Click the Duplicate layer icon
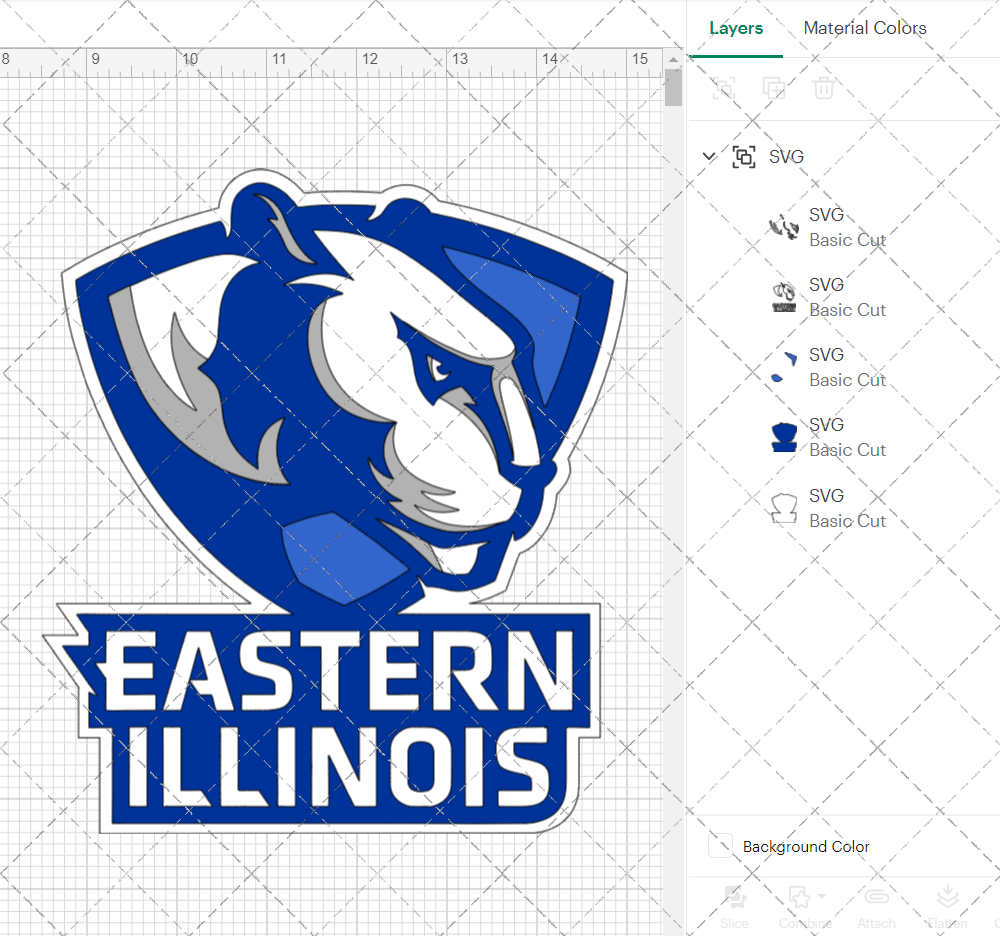This screenshot has height=936, width=1000. [774, 88]
